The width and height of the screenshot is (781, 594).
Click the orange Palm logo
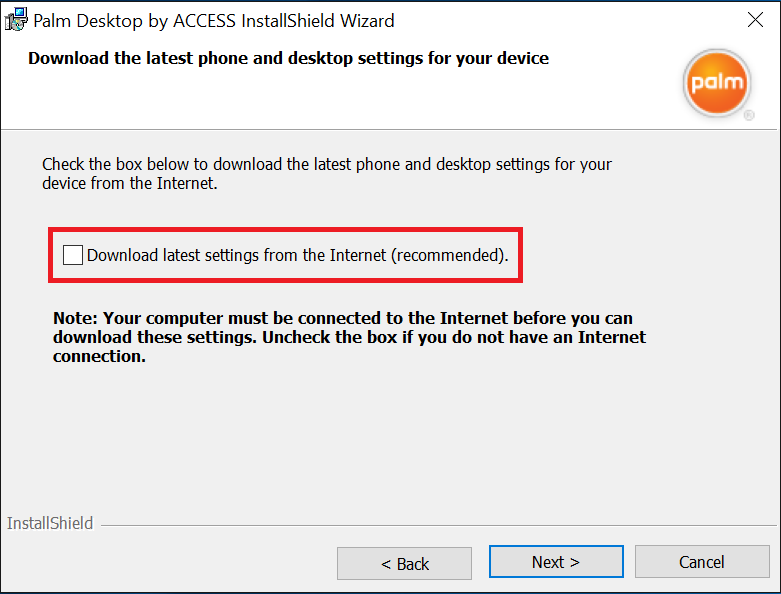[x=717, y=83]
